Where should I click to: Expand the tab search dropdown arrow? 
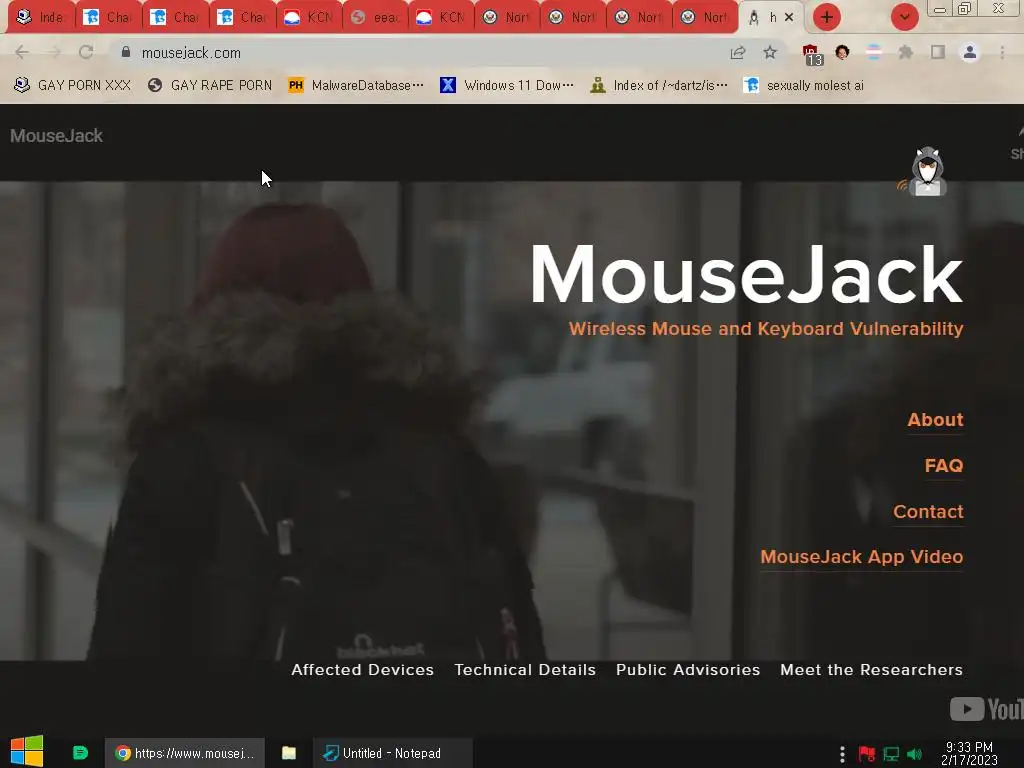point(904,17)
